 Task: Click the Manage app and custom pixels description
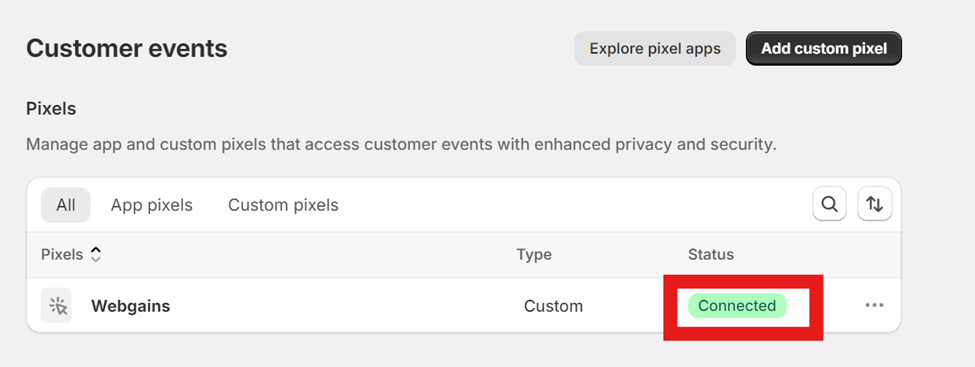pyautogui.click(x=401, y=145)
